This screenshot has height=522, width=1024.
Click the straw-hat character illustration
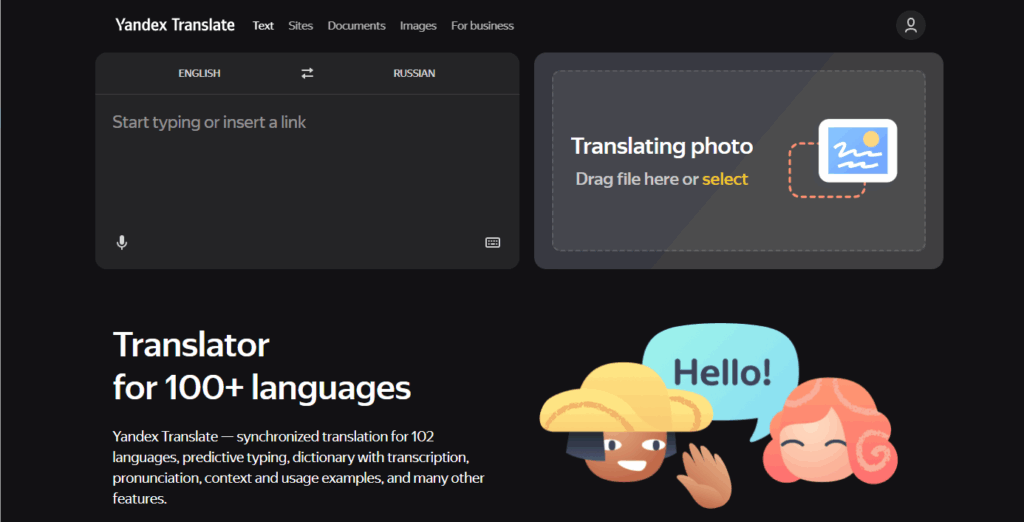pos(620,430)
